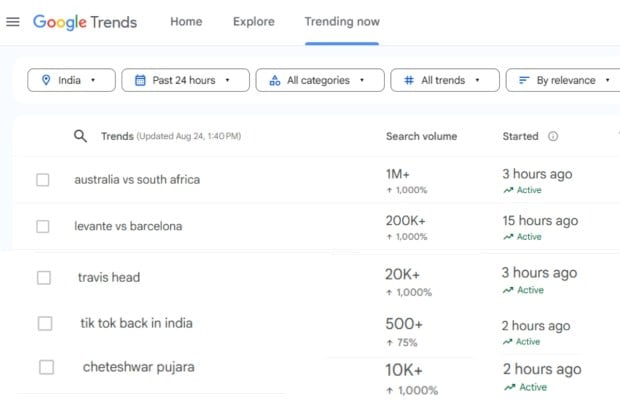This screenshot has width=620, height=413.
Task: Select the levante vs barcelona checkbox
Action: pos(43,227)
